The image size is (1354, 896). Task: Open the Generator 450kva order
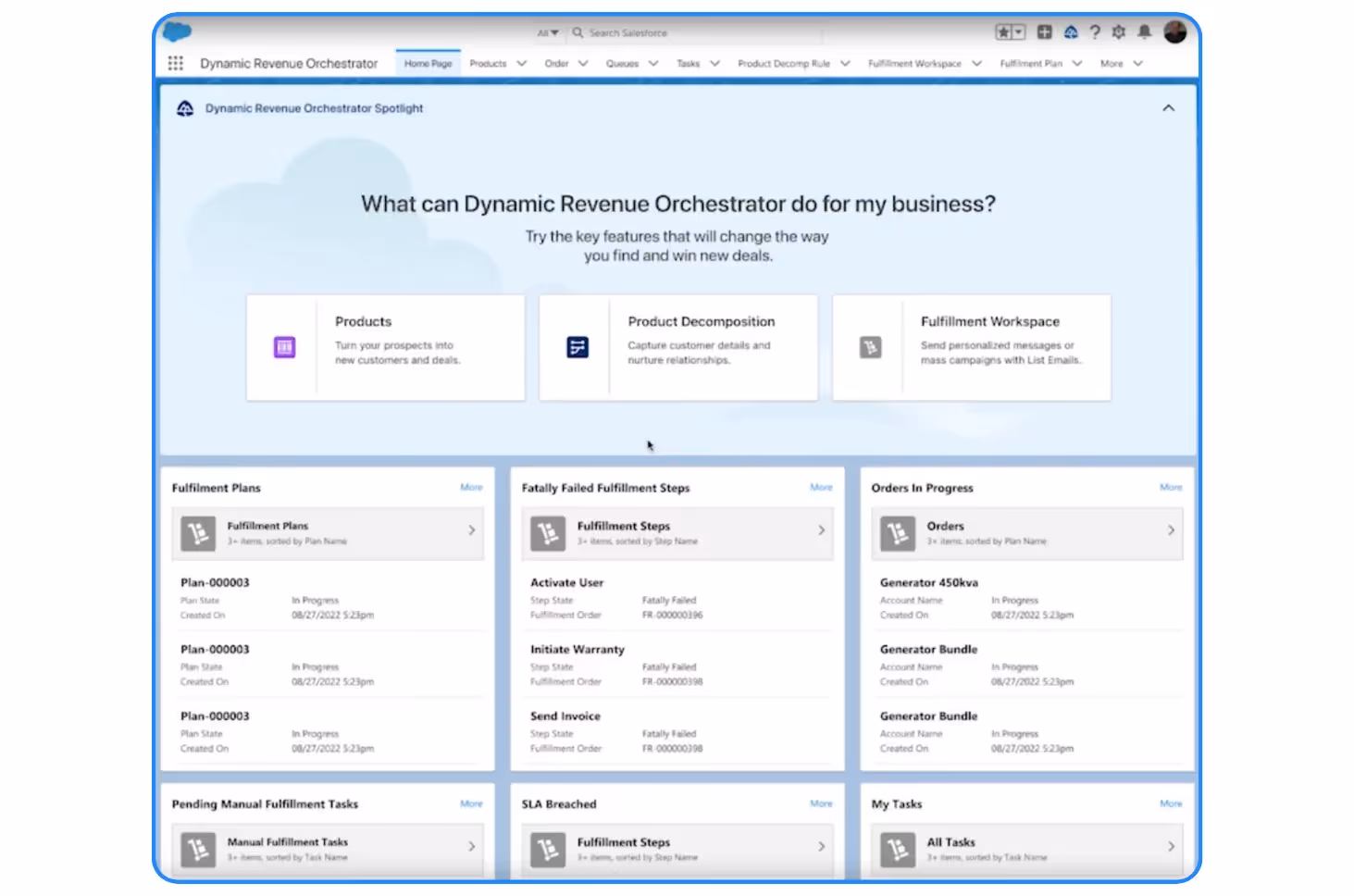(928, 582)
